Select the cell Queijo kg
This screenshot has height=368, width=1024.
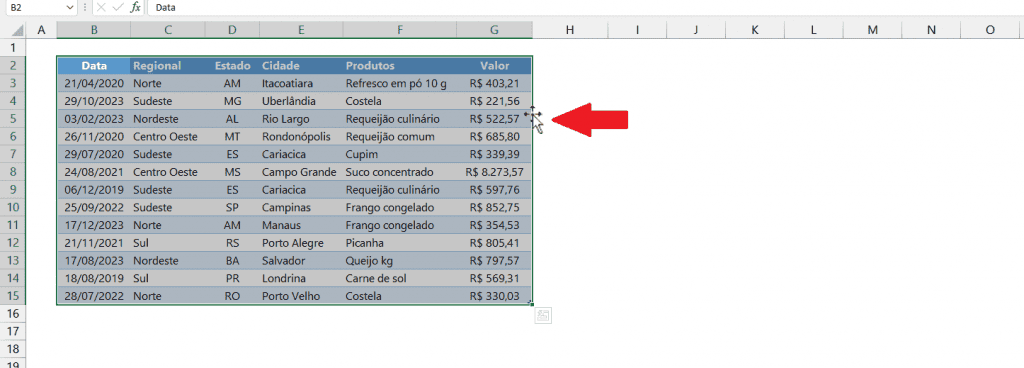(400, 260)
